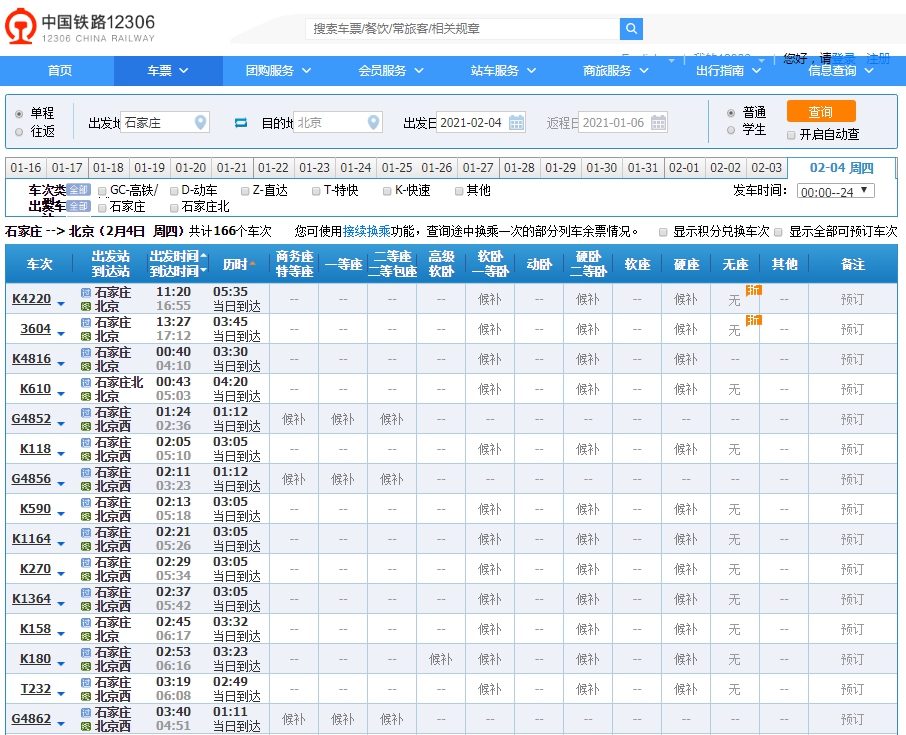The image size is (906, 735).
Task: Swap departure and destination stations icon
Action: 240,123
